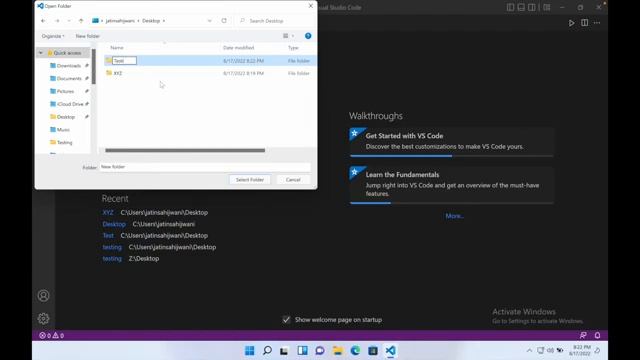Viewport: 640px width, 360px height.
Task: Show hidden system tray icons
Action: pos(529,351)
